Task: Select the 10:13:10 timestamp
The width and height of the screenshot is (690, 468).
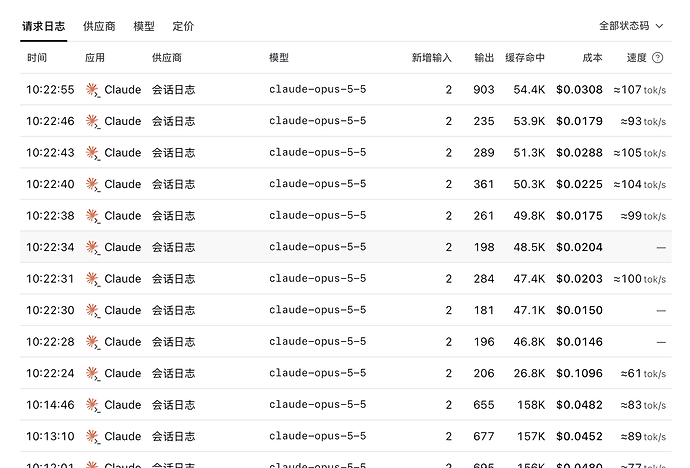Action: [x=50, y=436]
